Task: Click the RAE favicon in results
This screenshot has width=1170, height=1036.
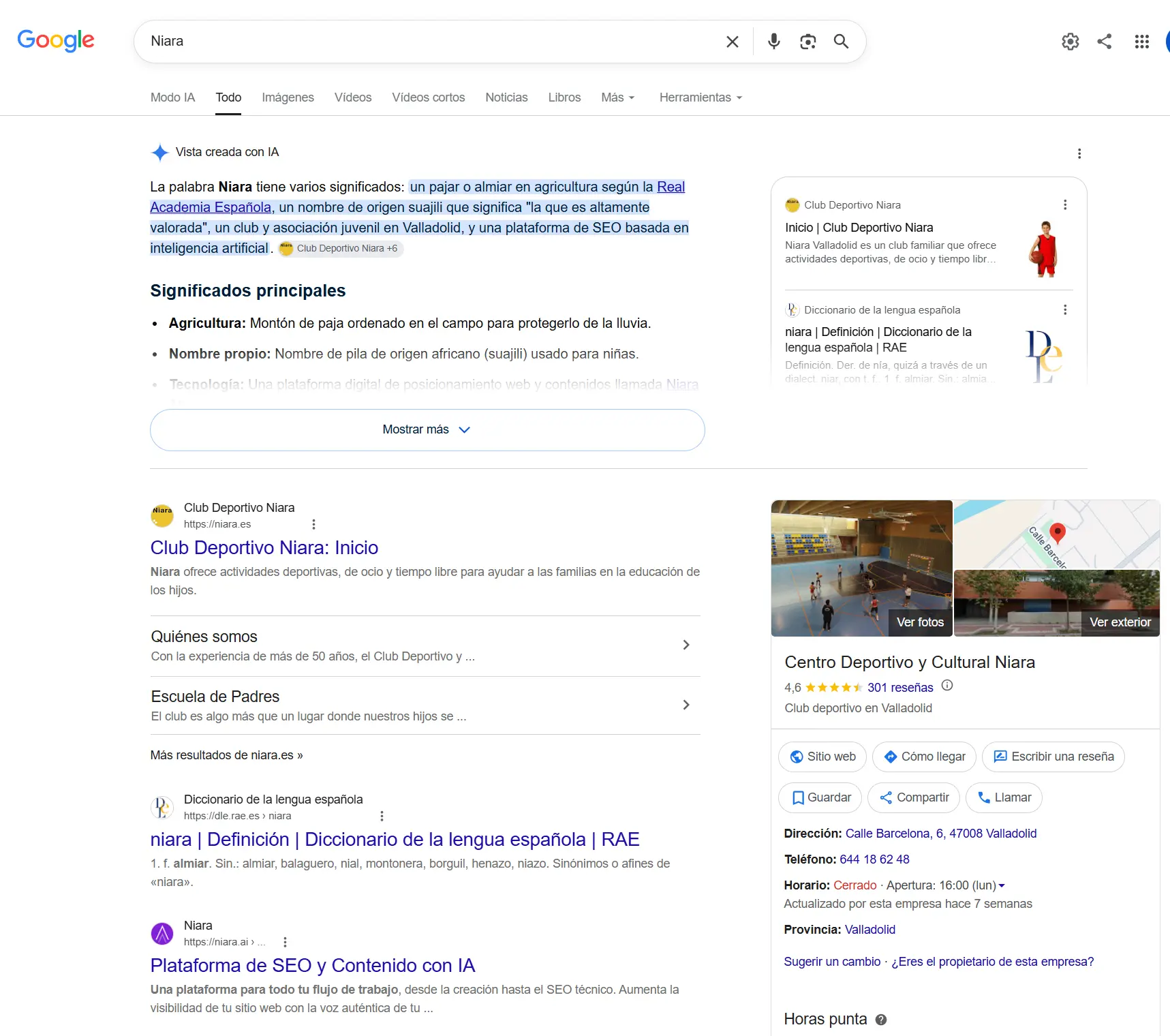Action: click(162, 808)
